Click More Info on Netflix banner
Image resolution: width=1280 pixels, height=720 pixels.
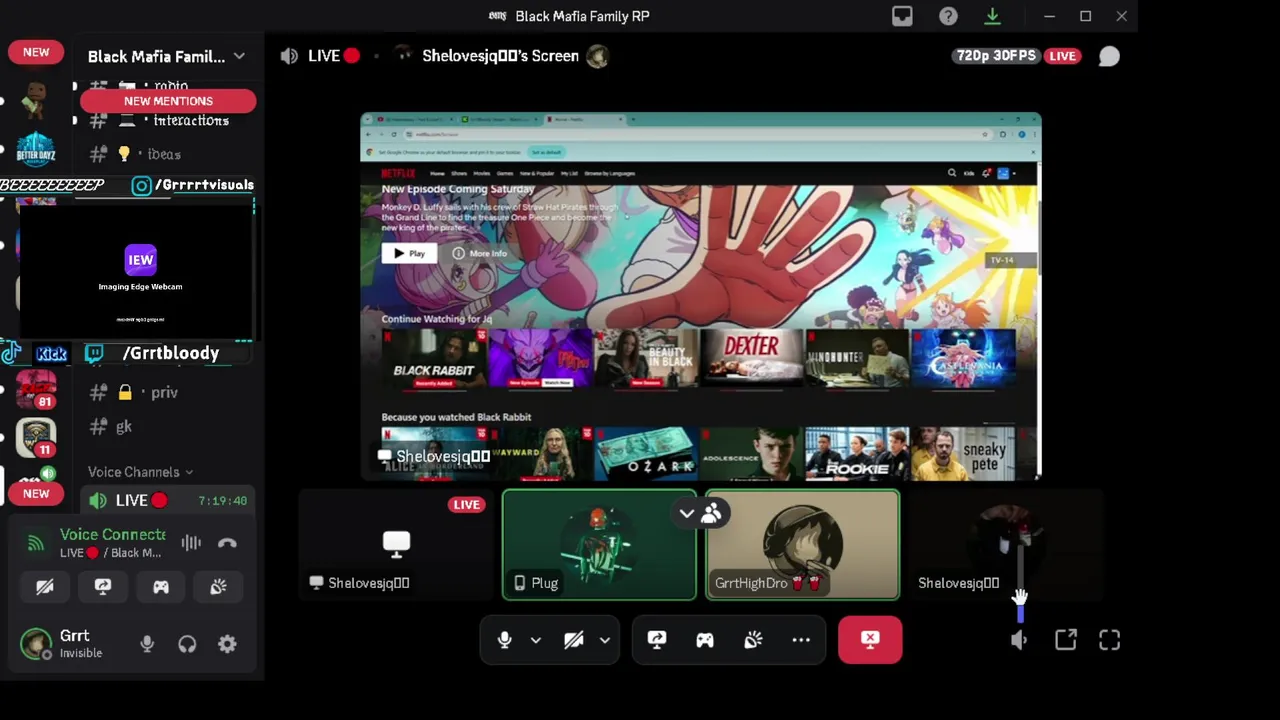[x=480, y=254]
